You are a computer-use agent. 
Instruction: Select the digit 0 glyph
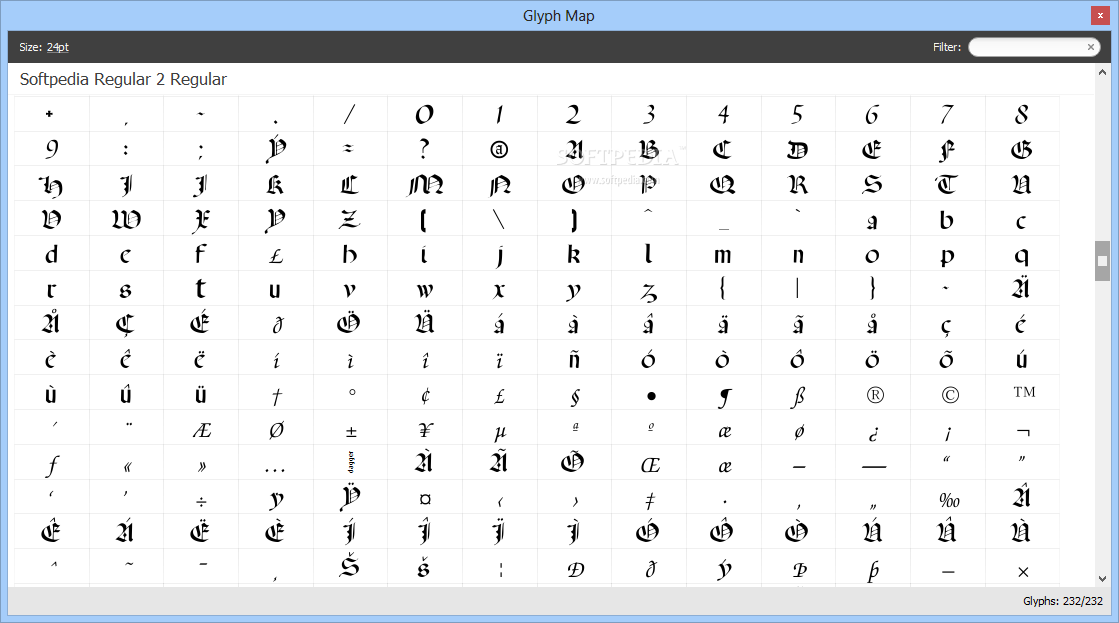[x=425, y=114]
